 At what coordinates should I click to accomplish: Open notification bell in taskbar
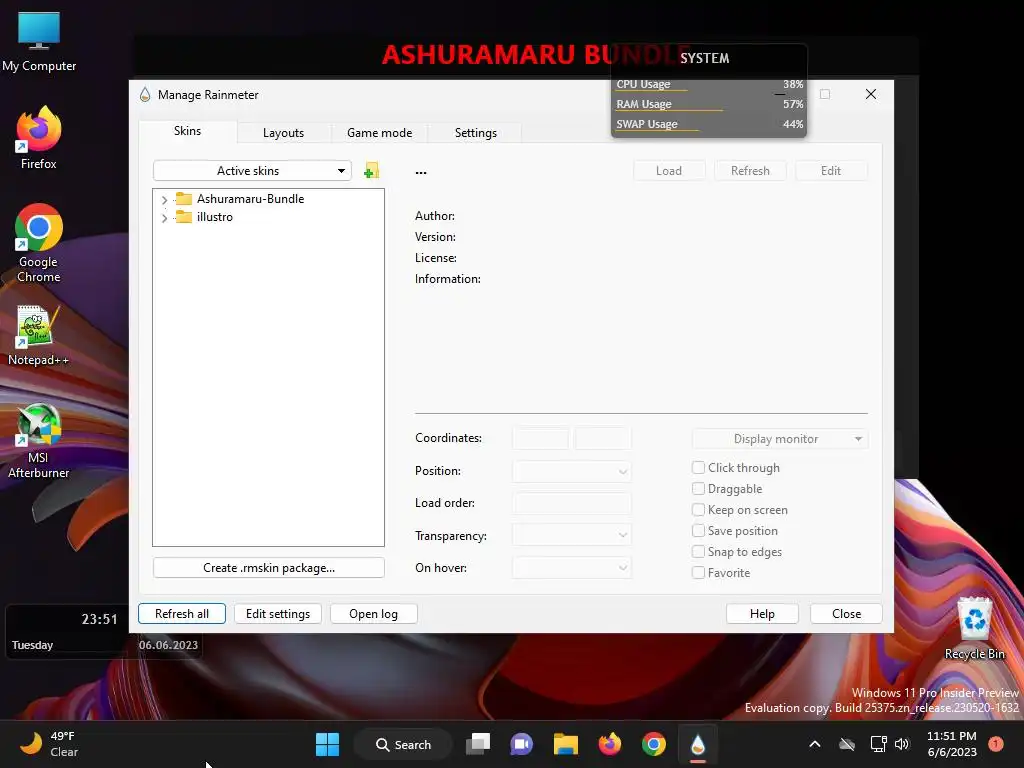click(996, 744)
